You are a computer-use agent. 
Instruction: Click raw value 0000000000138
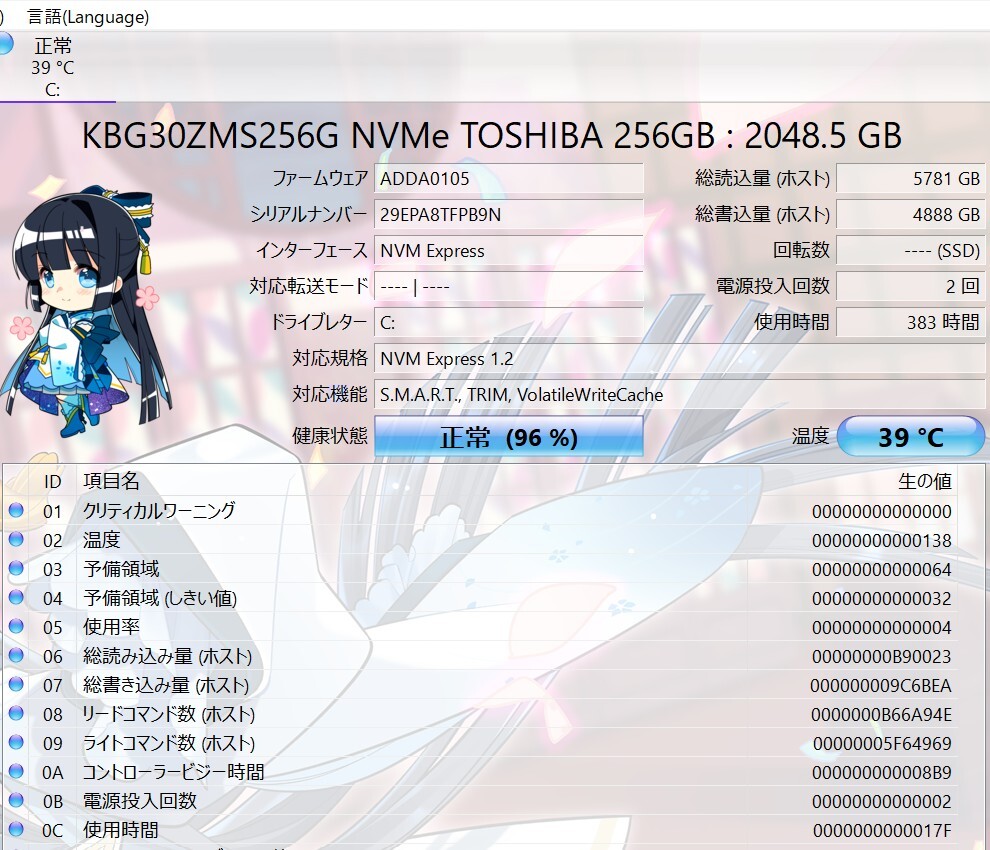(881, 541)
